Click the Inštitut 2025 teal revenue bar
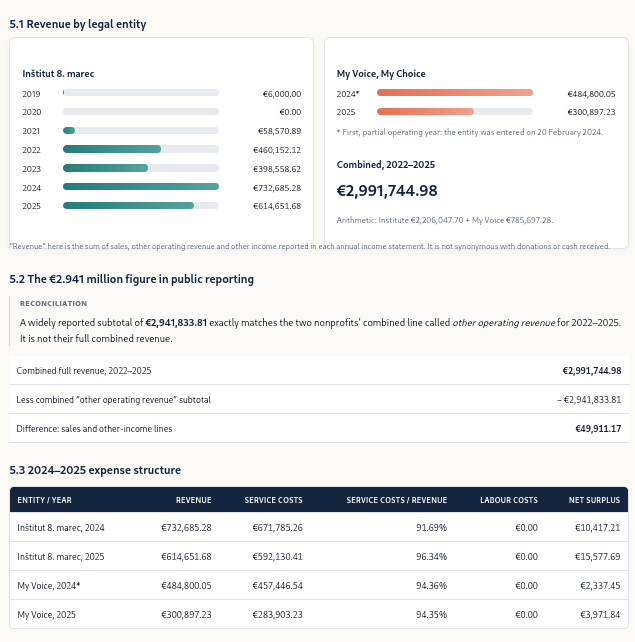Viewport: 635px width, 642px height. point(128,206)
